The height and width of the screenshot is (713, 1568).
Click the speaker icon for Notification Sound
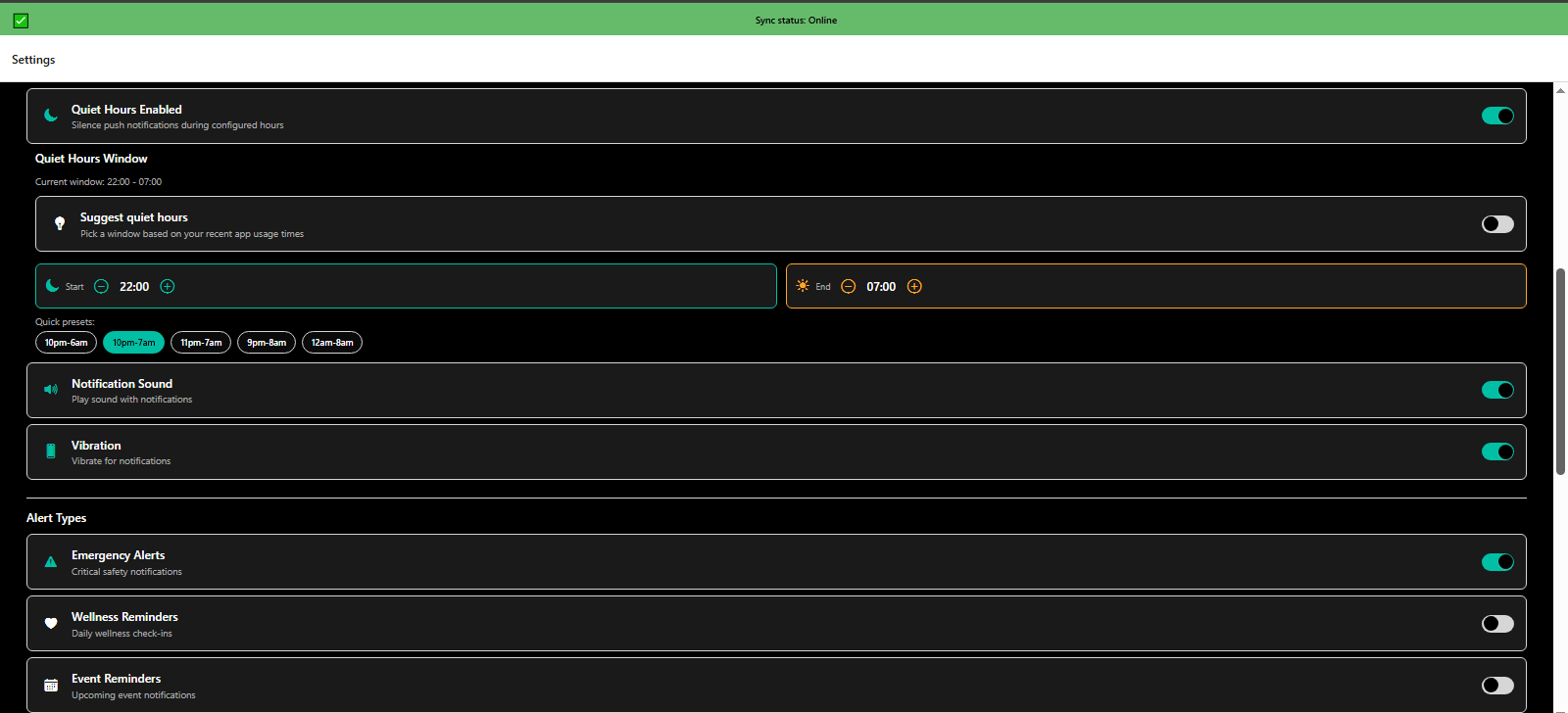51,390
